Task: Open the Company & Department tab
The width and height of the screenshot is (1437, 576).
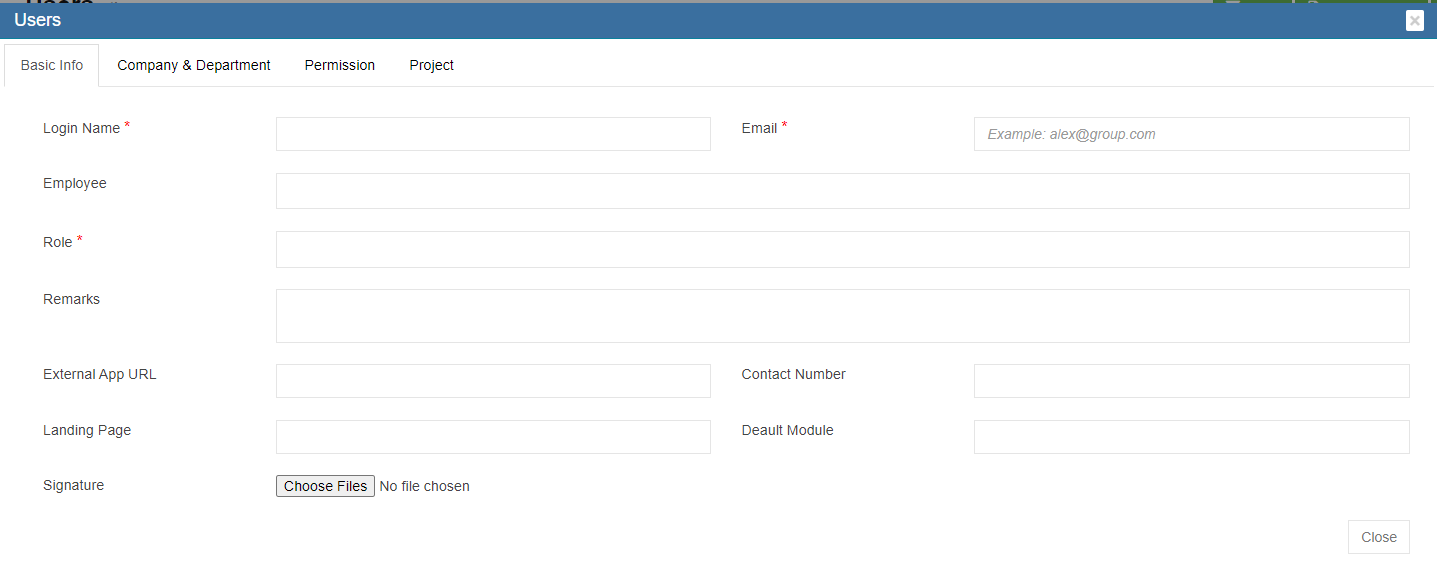Action: tap(194, 65)
